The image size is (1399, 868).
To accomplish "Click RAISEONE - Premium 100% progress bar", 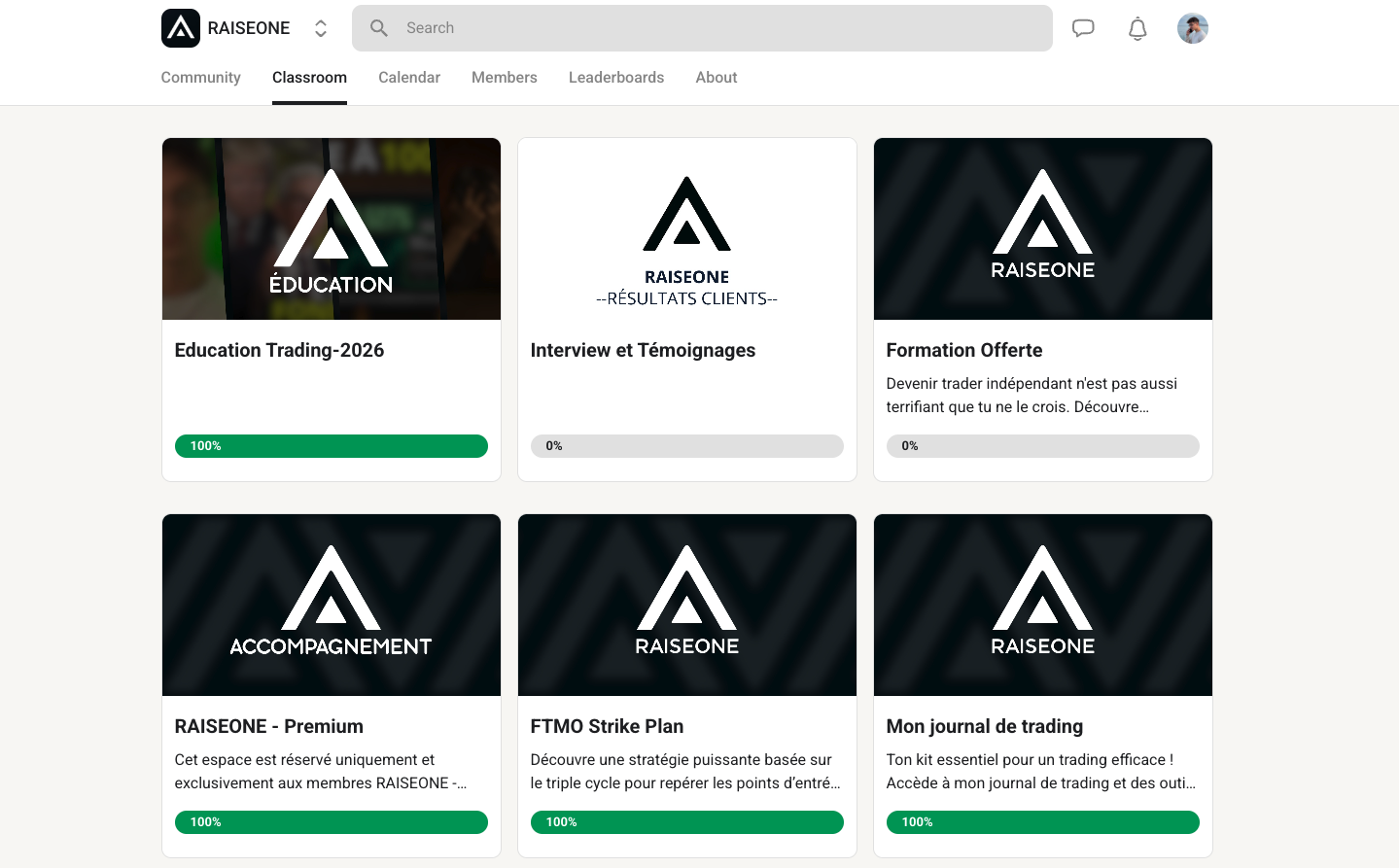I will pos(332,822).
